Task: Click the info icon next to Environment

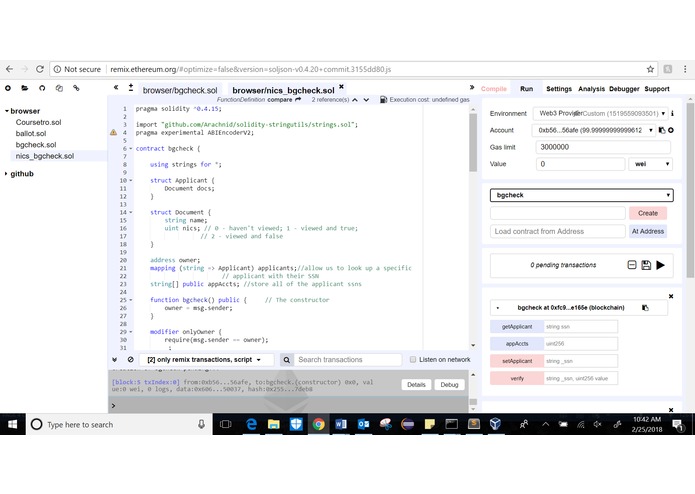Action: pos(672,113)
